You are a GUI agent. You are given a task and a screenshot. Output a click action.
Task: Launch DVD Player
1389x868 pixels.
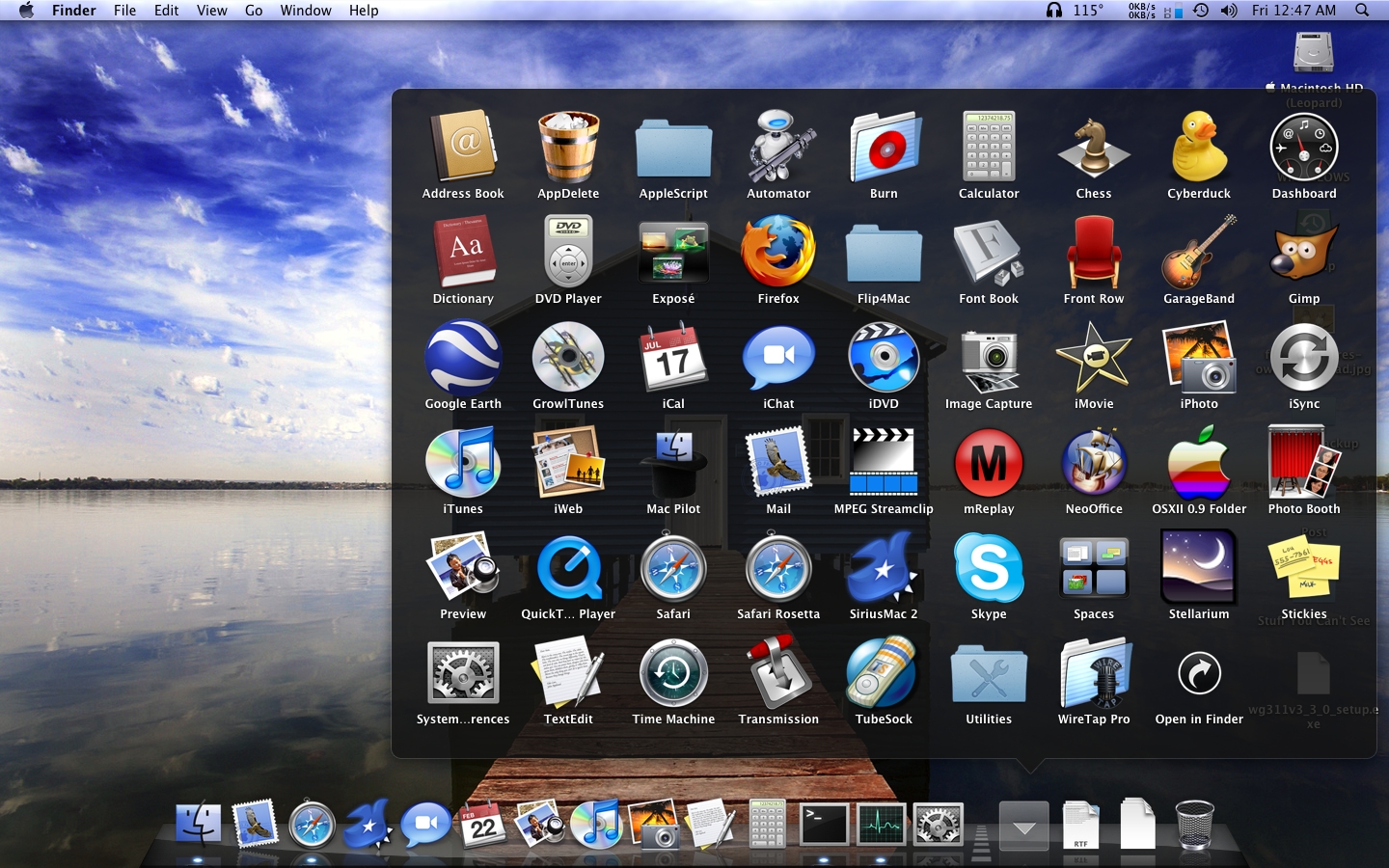(568, 253)
